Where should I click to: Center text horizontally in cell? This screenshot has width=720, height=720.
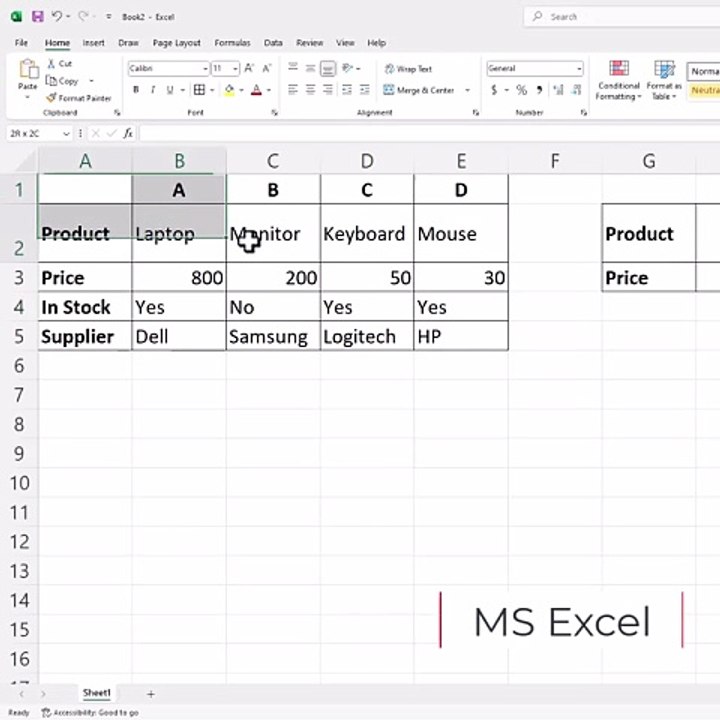point(310,90)
